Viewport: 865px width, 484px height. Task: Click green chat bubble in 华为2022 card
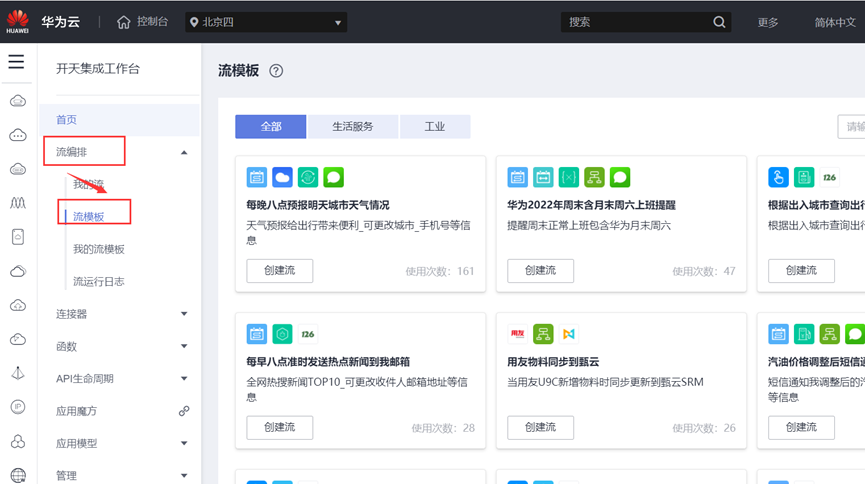[x=620, y=177]
